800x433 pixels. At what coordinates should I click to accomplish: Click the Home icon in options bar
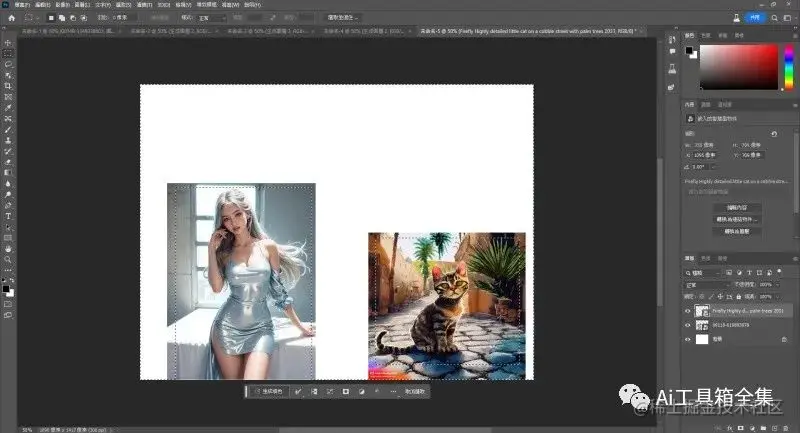11,18
